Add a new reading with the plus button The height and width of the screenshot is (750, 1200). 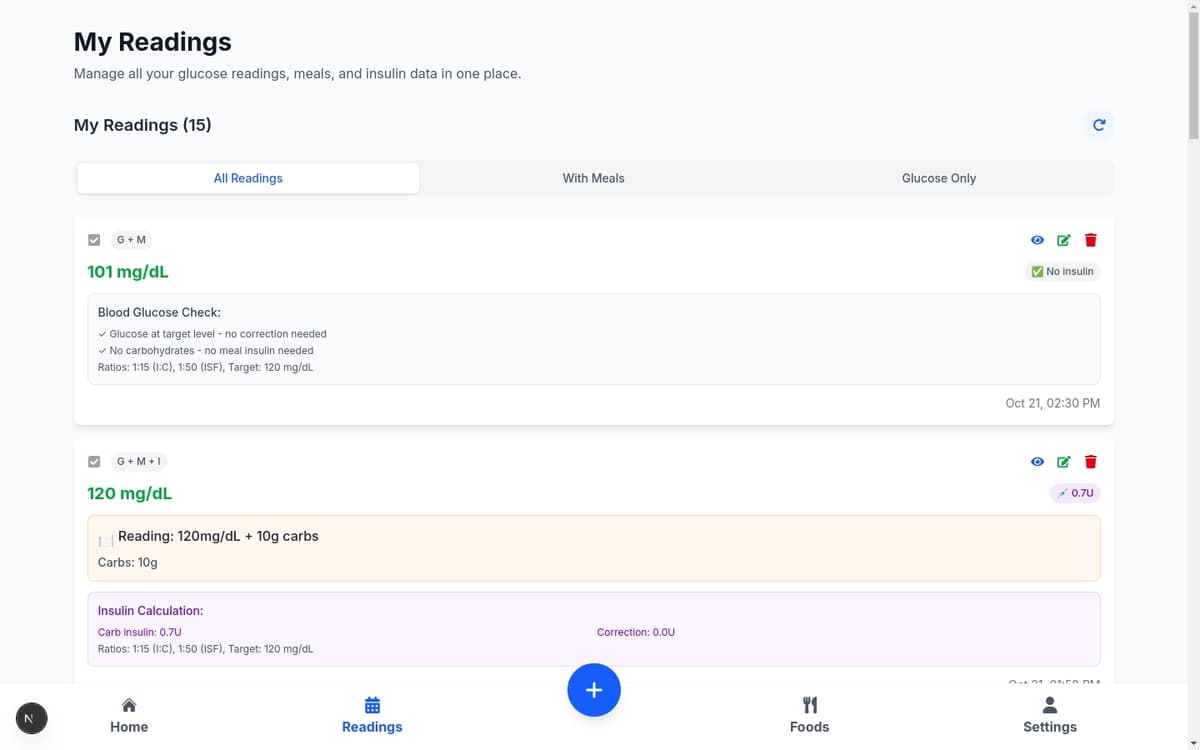pos(594,690)
